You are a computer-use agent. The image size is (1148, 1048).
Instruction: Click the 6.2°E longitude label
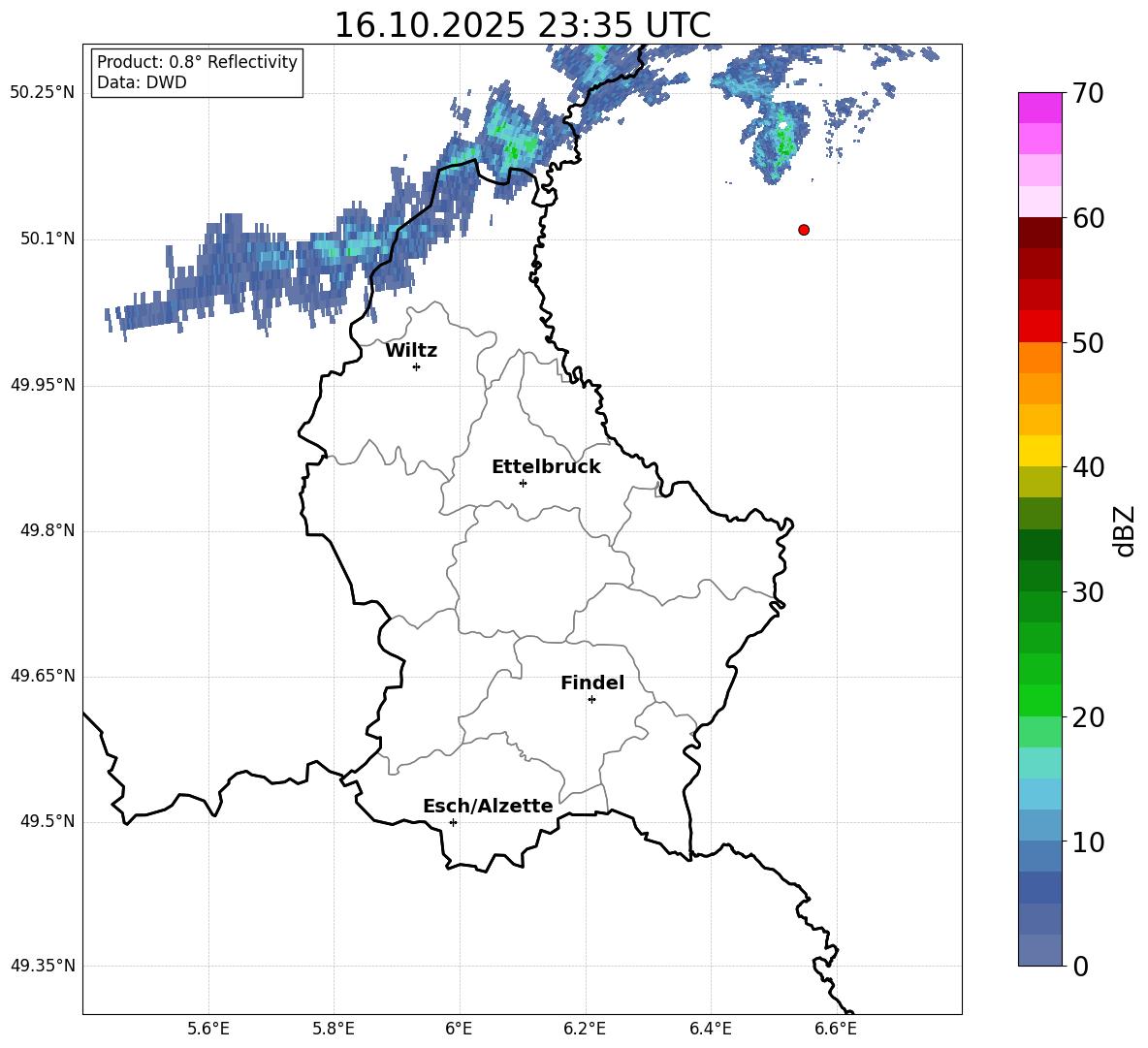585,1029
